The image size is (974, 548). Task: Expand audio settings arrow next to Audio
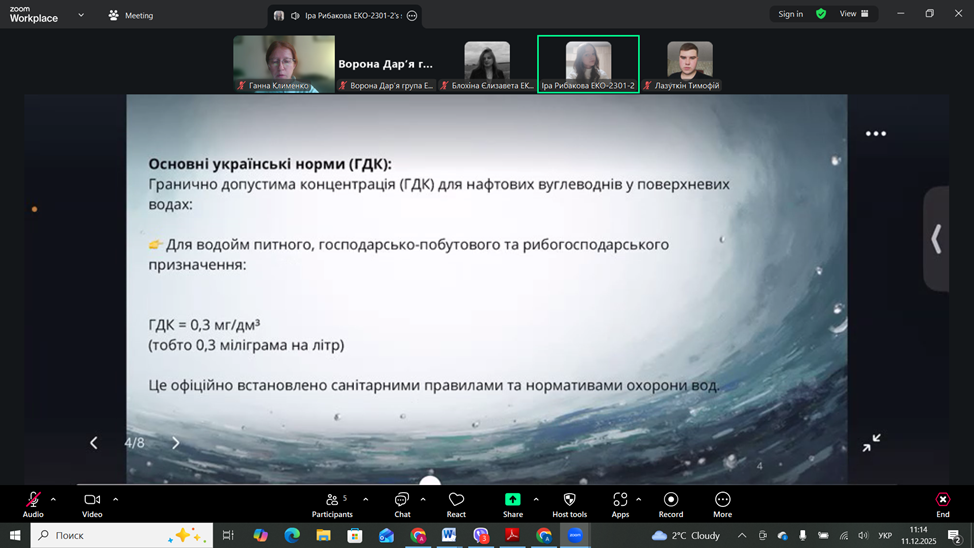[x=53, y=499]
